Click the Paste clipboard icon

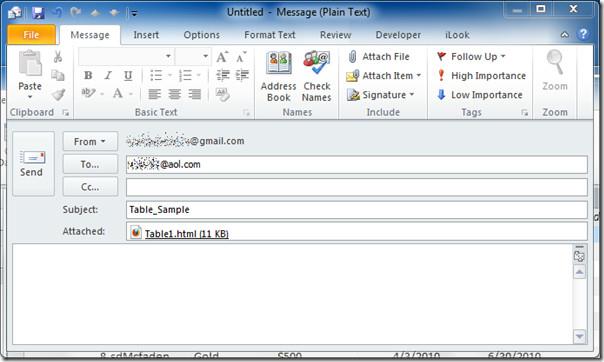[30, 64]
